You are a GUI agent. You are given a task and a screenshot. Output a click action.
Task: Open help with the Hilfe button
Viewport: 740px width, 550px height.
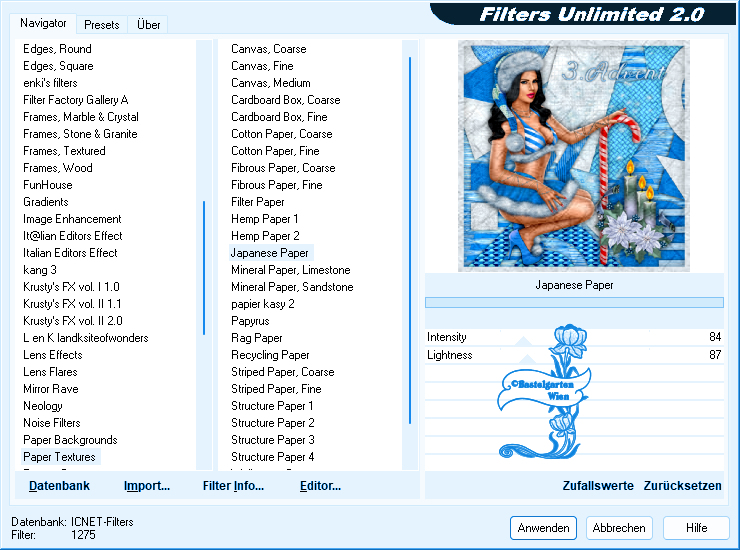point(696,528)
